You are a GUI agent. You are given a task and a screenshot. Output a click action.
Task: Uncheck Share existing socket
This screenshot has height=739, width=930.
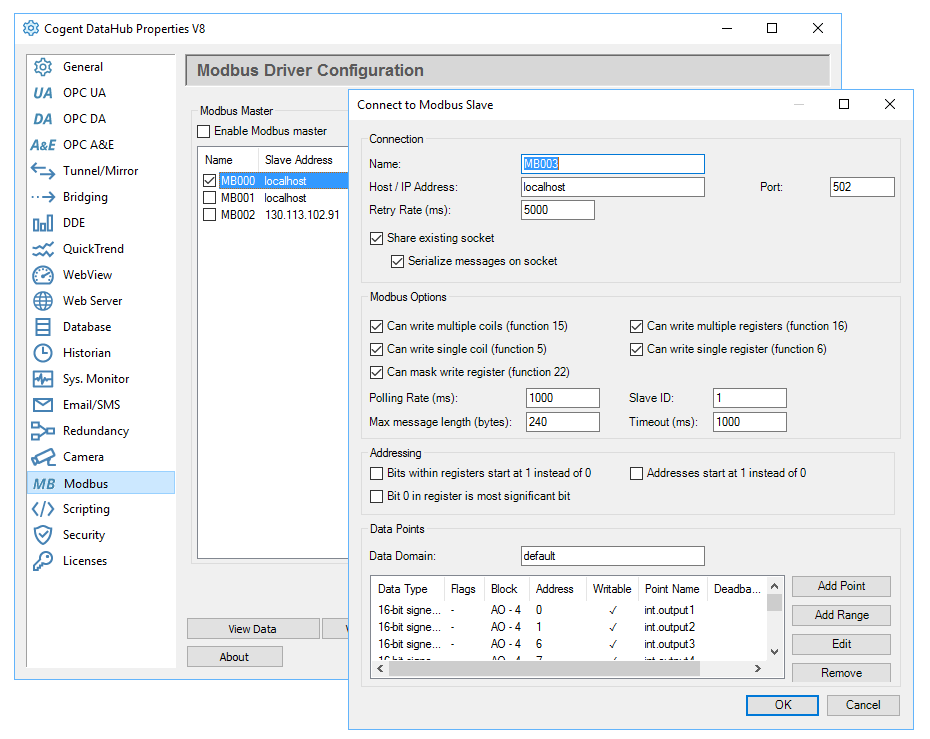376,238
